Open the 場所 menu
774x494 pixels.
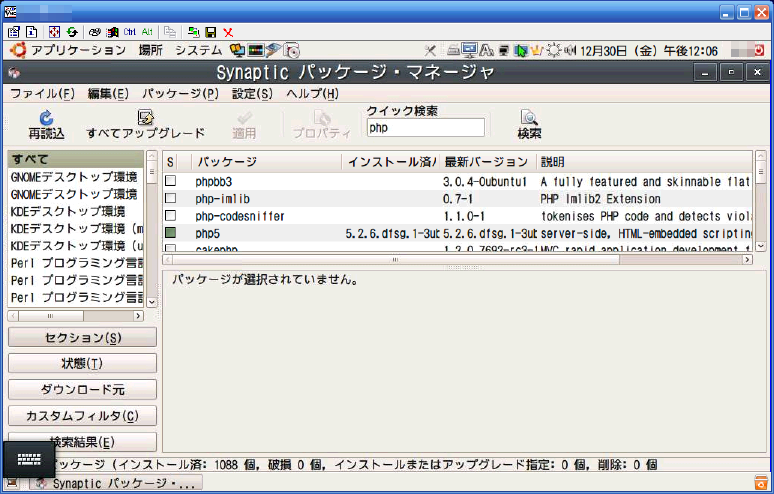[151, 50]
